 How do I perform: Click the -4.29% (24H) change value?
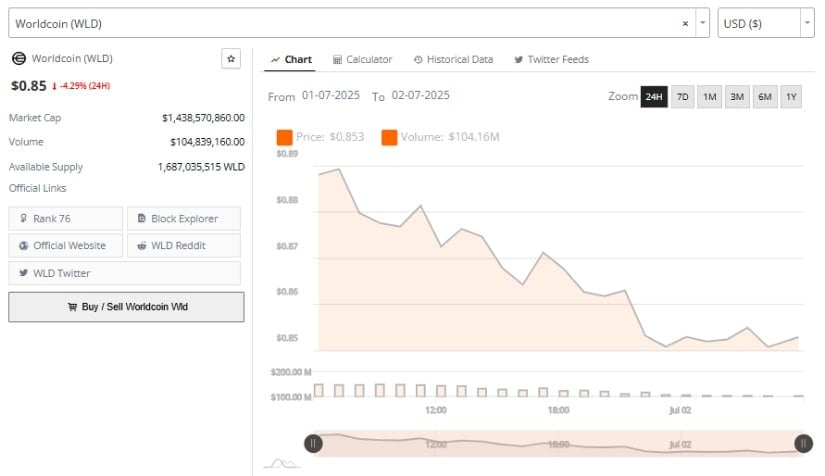coord(84,86)
